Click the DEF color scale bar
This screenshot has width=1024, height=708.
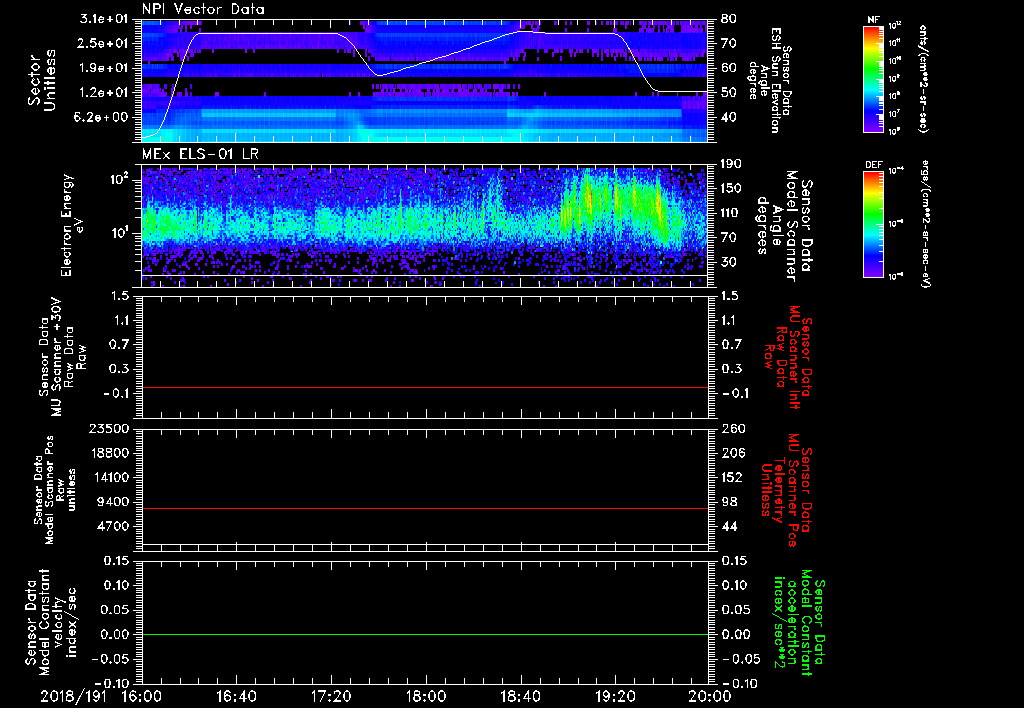coord(873,224)
